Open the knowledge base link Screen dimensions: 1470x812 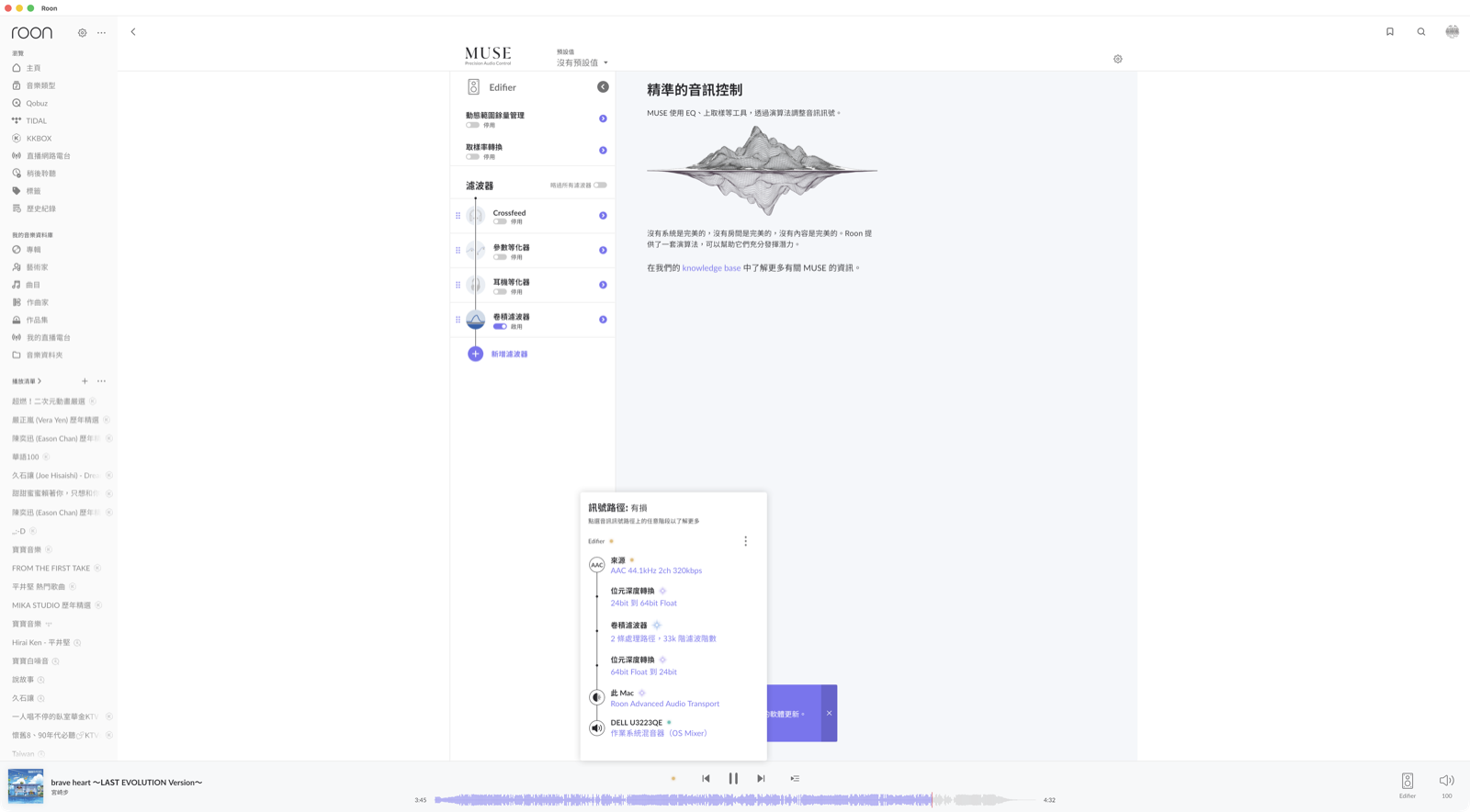pyautogui.click(x=711, y=268)
